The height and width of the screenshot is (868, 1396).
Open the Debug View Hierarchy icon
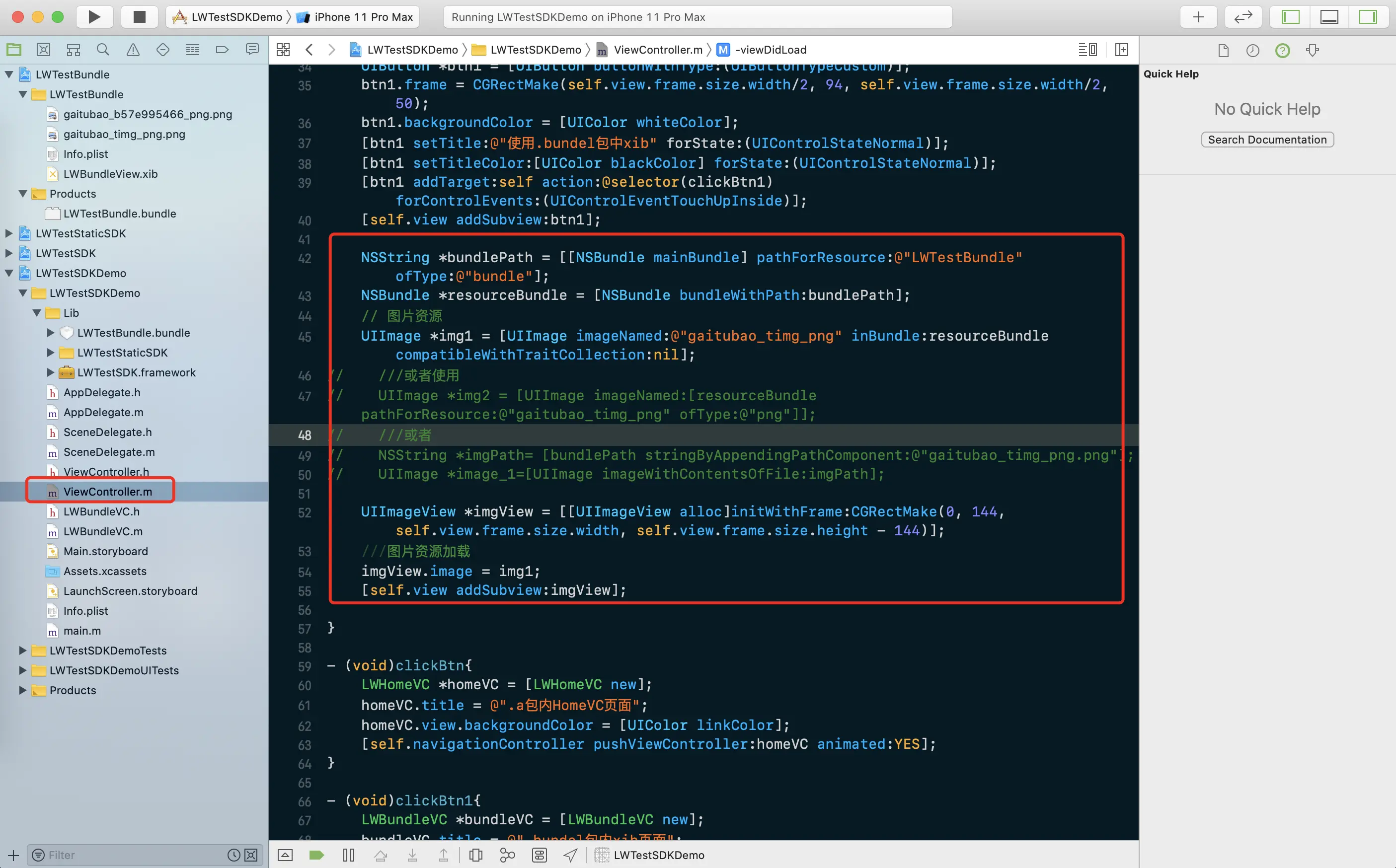[x=475, y=856]
